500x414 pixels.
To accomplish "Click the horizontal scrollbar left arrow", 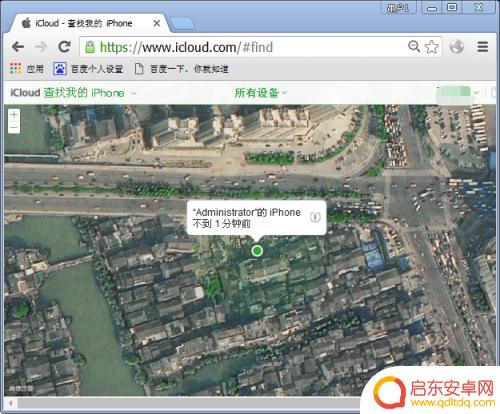I will pyautogui.click(x=11, y=403).
